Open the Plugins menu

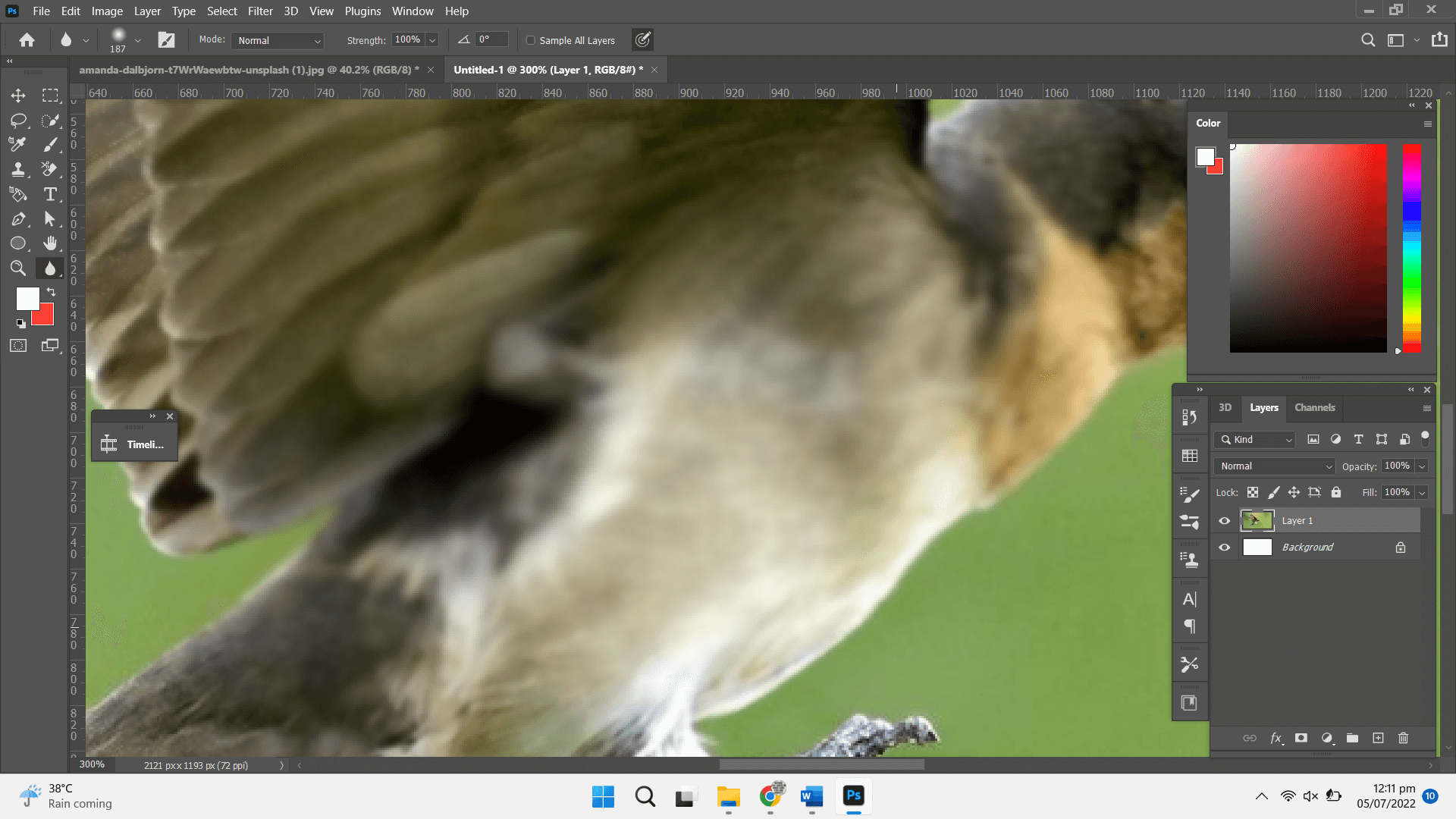pos(362,11)
